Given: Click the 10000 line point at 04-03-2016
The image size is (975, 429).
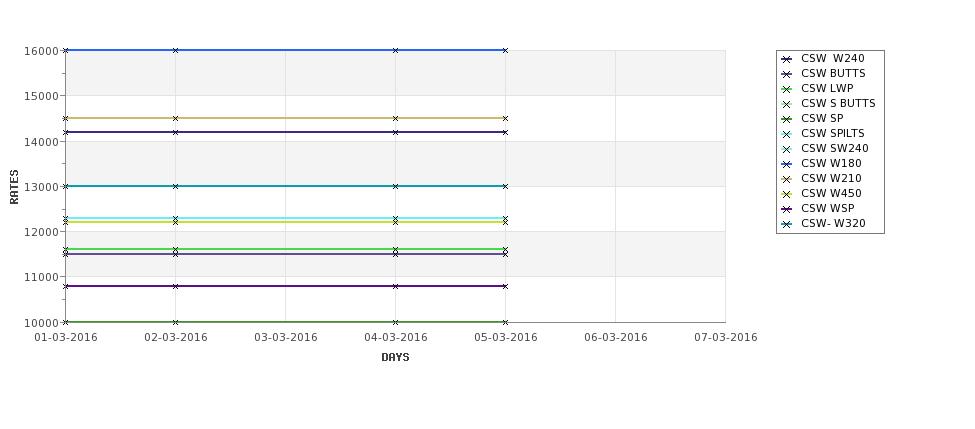Looking at the screenshot, I should tap(395, 322).
